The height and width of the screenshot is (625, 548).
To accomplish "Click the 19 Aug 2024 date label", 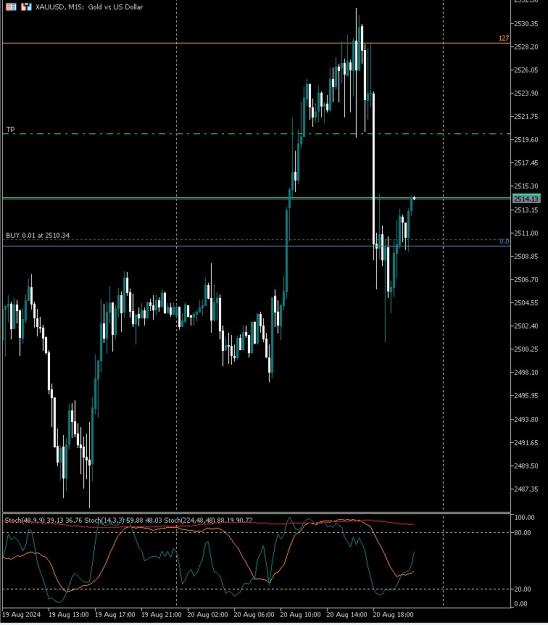I will [22, 615].
